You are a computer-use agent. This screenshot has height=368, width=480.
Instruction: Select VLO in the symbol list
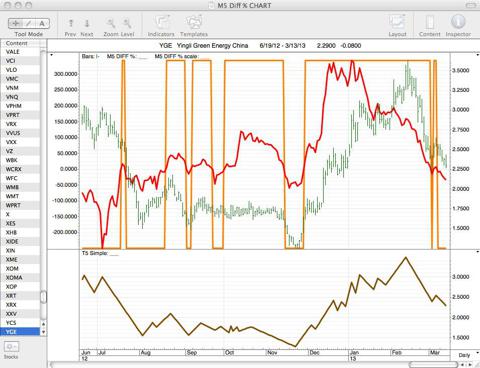point(20,70)
